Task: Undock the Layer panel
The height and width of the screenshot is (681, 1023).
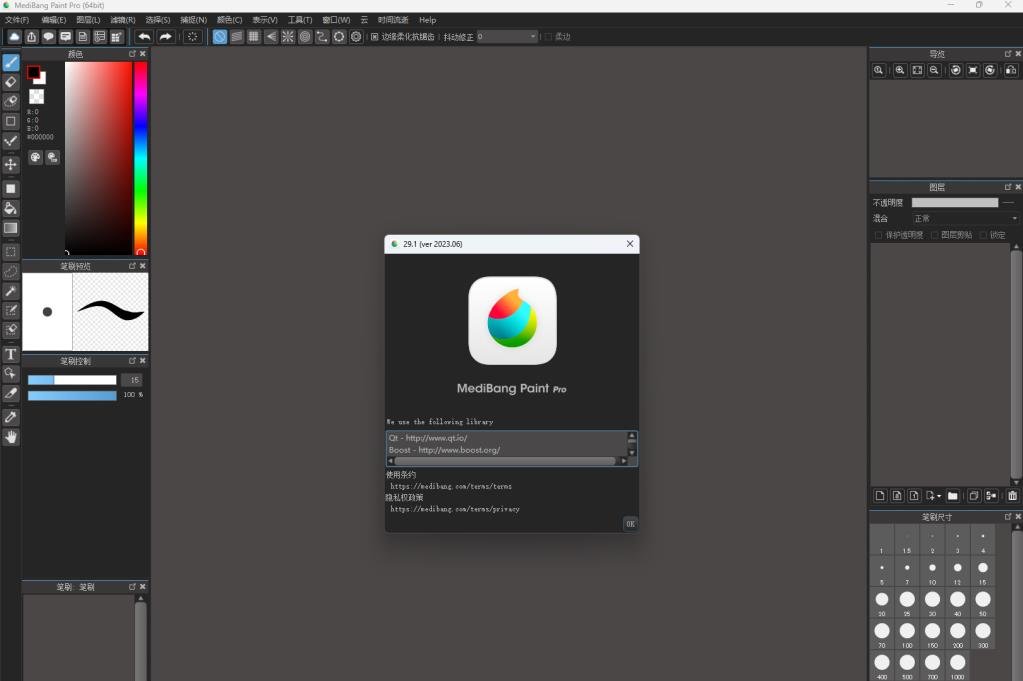Action: [1008, 187]
